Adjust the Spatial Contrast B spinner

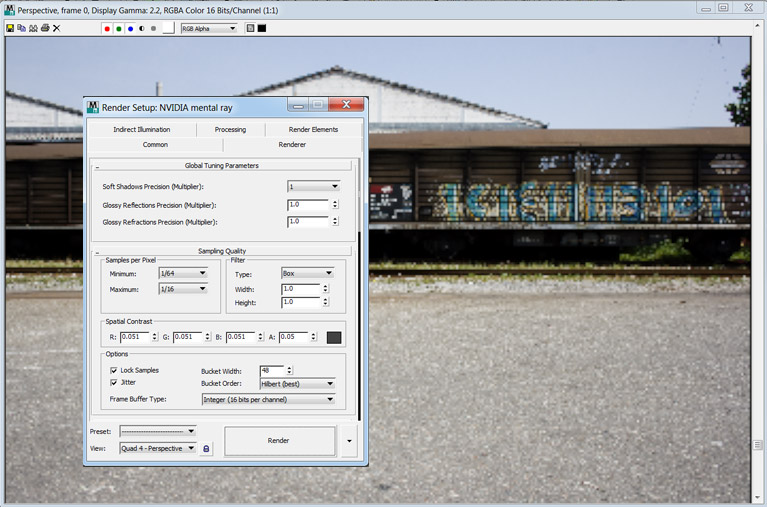point(261,337)
